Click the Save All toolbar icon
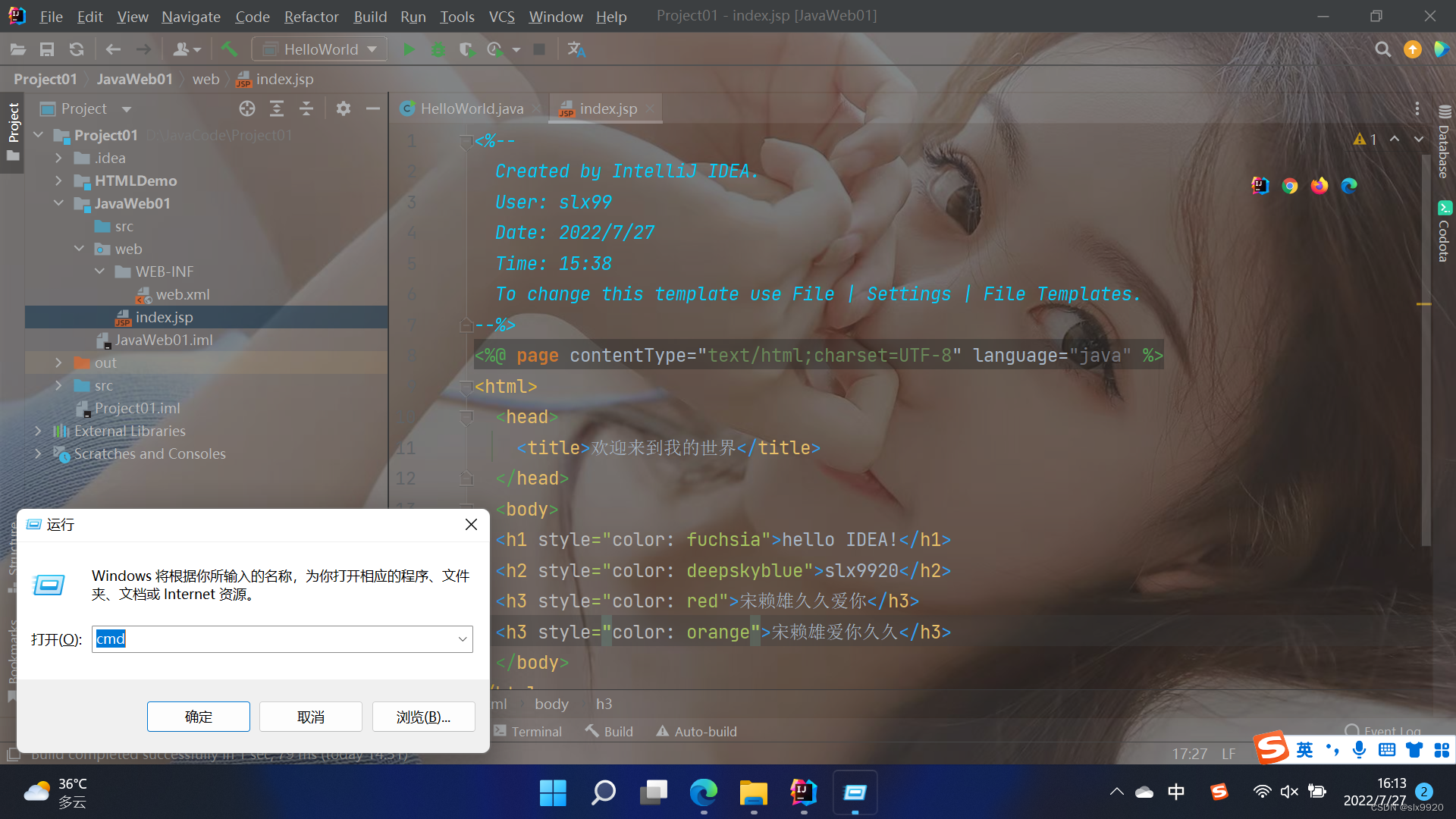Image resolution: width=1456 pixels, height=819 pixels. tap(47, 49)
